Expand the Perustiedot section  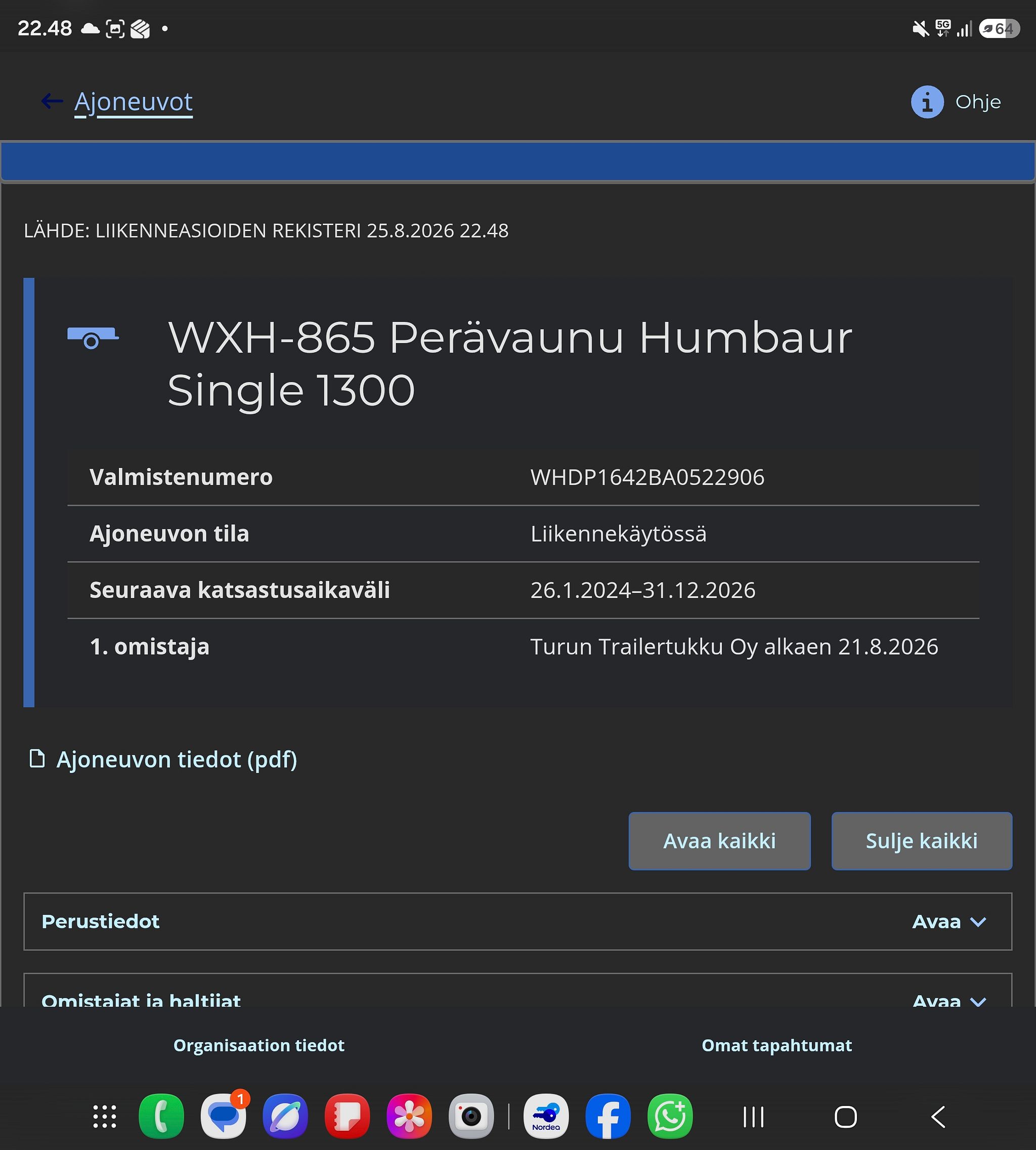517,921
